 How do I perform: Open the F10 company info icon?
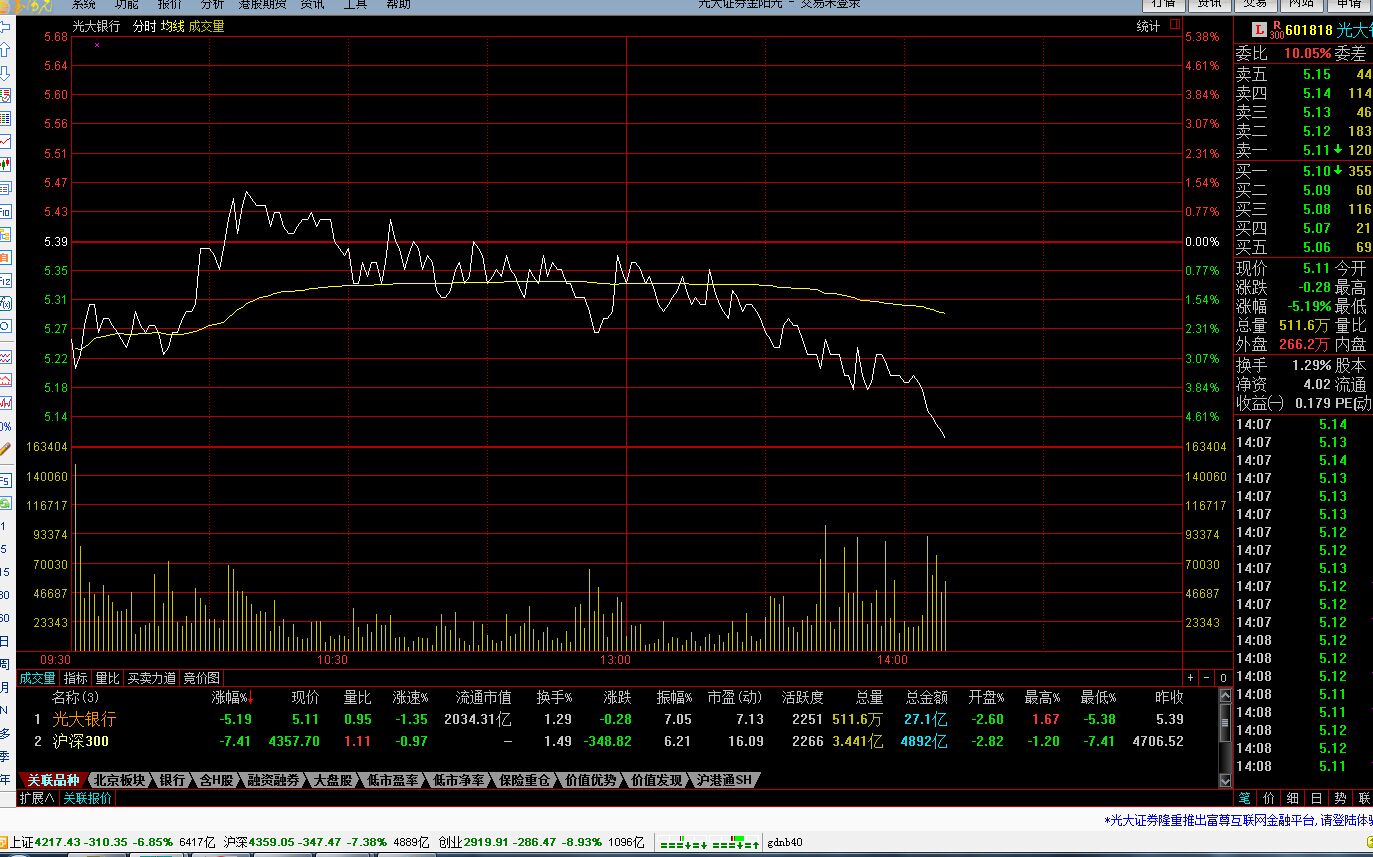point(5,211)
